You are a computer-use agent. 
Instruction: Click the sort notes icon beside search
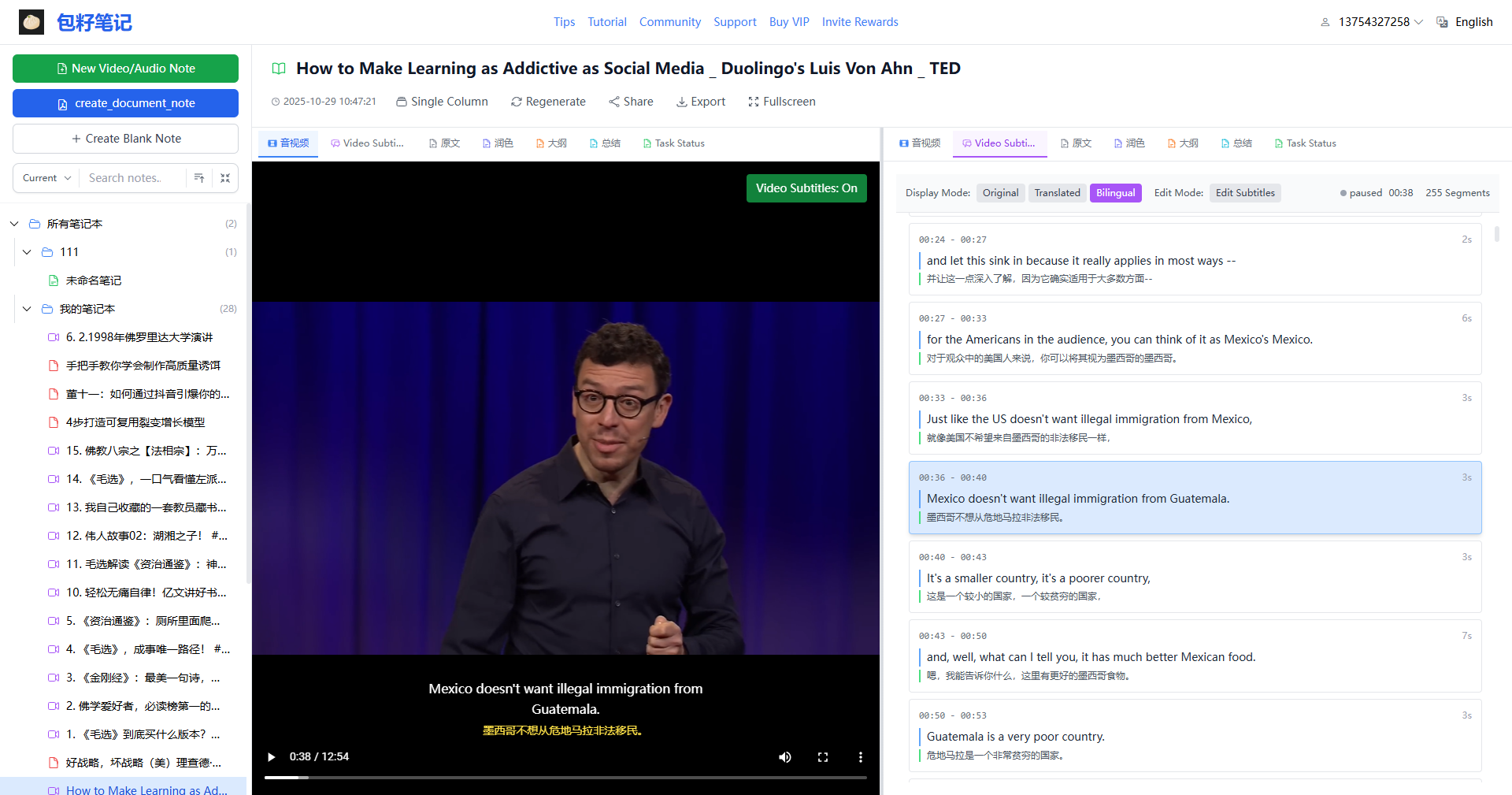tap(199, 178)
